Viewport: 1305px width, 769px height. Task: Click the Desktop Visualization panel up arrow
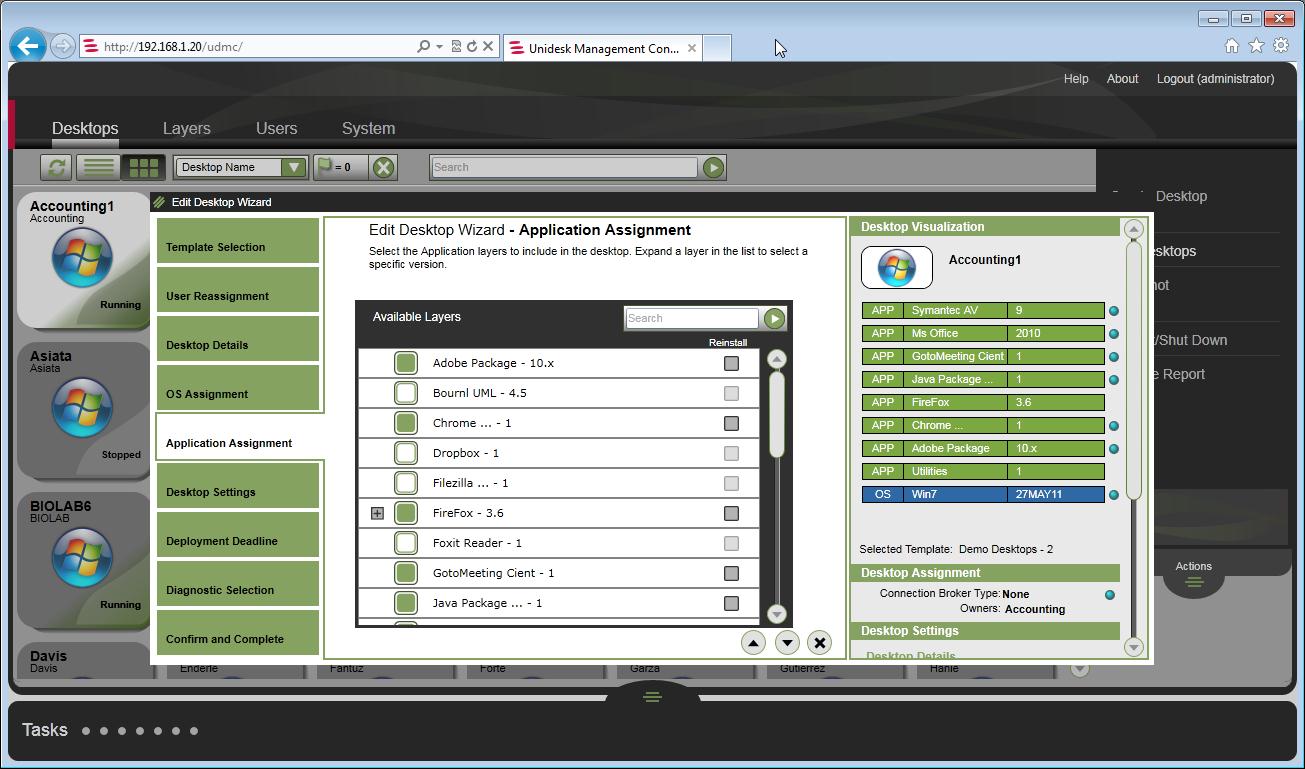pos(1133,229)
